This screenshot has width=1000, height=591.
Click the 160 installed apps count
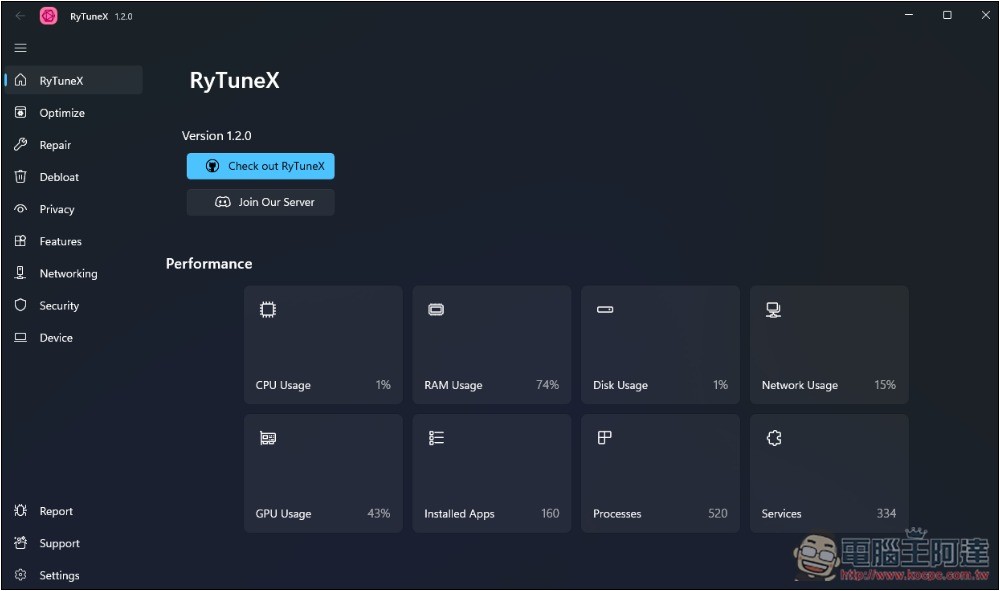(x=550, y=513)
